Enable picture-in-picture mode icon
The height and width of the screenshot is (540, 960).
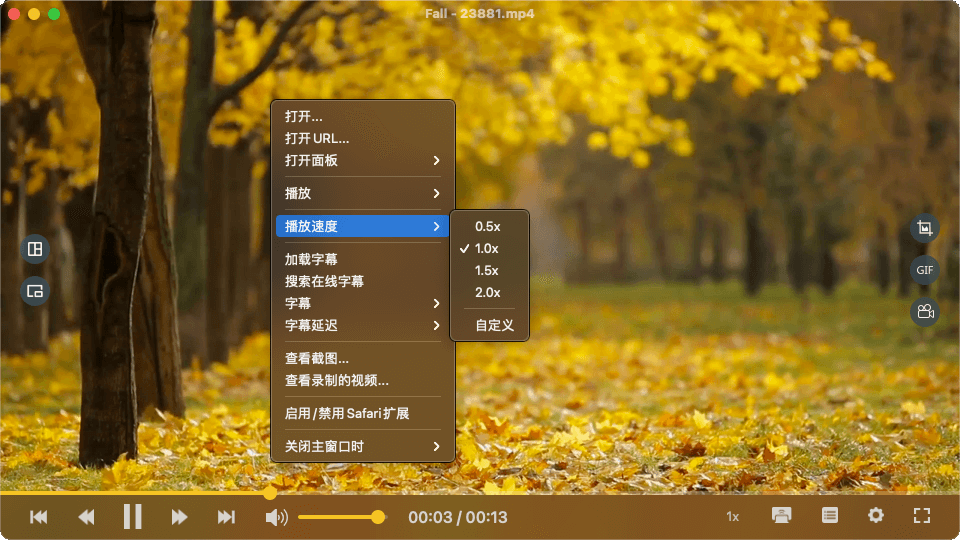pyautogui.click(x=35, y=291)
